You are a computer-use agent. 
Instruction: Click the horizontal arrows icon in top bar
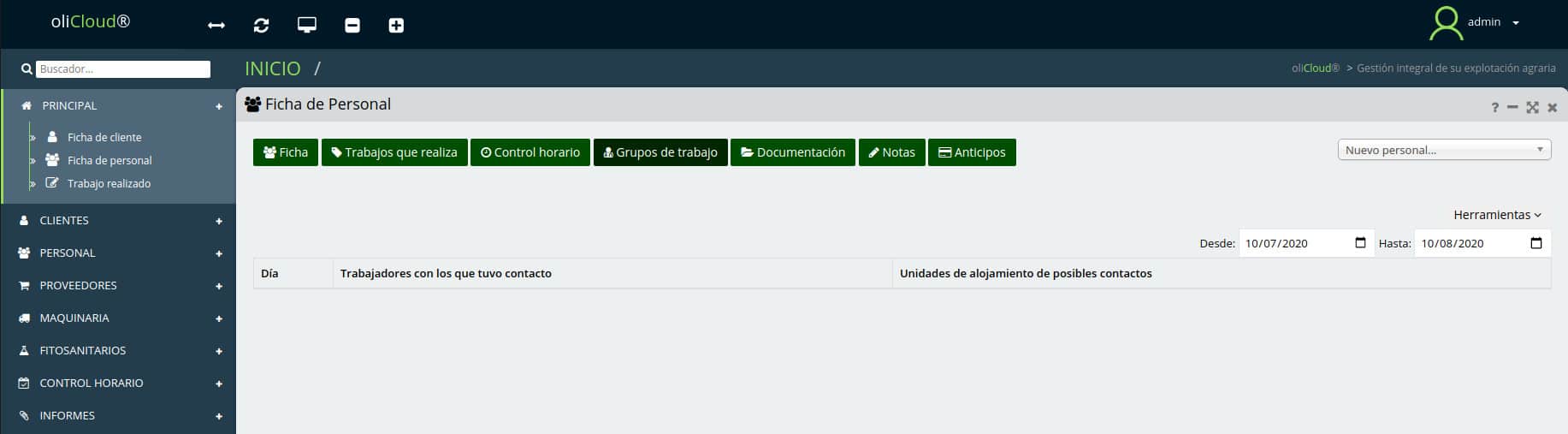click(216, 26)
